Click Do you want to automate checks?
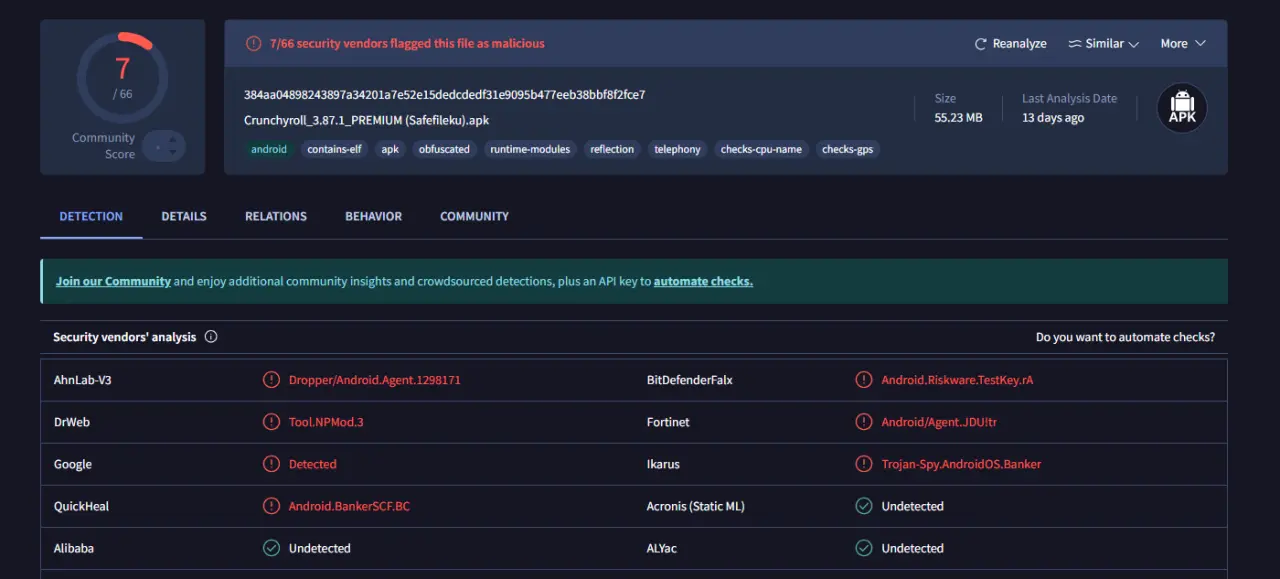The width and height of the screenshot is (1280, 579). (x=1125, y=337)
